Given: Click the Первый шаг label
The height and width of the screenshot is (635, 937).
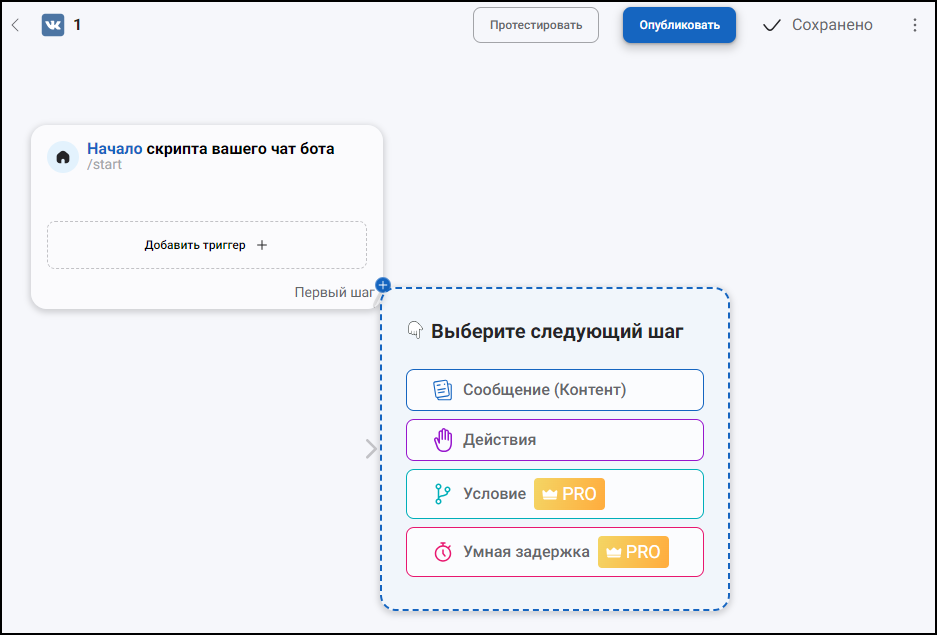Looking at the screenshot, I should [x=335, y=292].
